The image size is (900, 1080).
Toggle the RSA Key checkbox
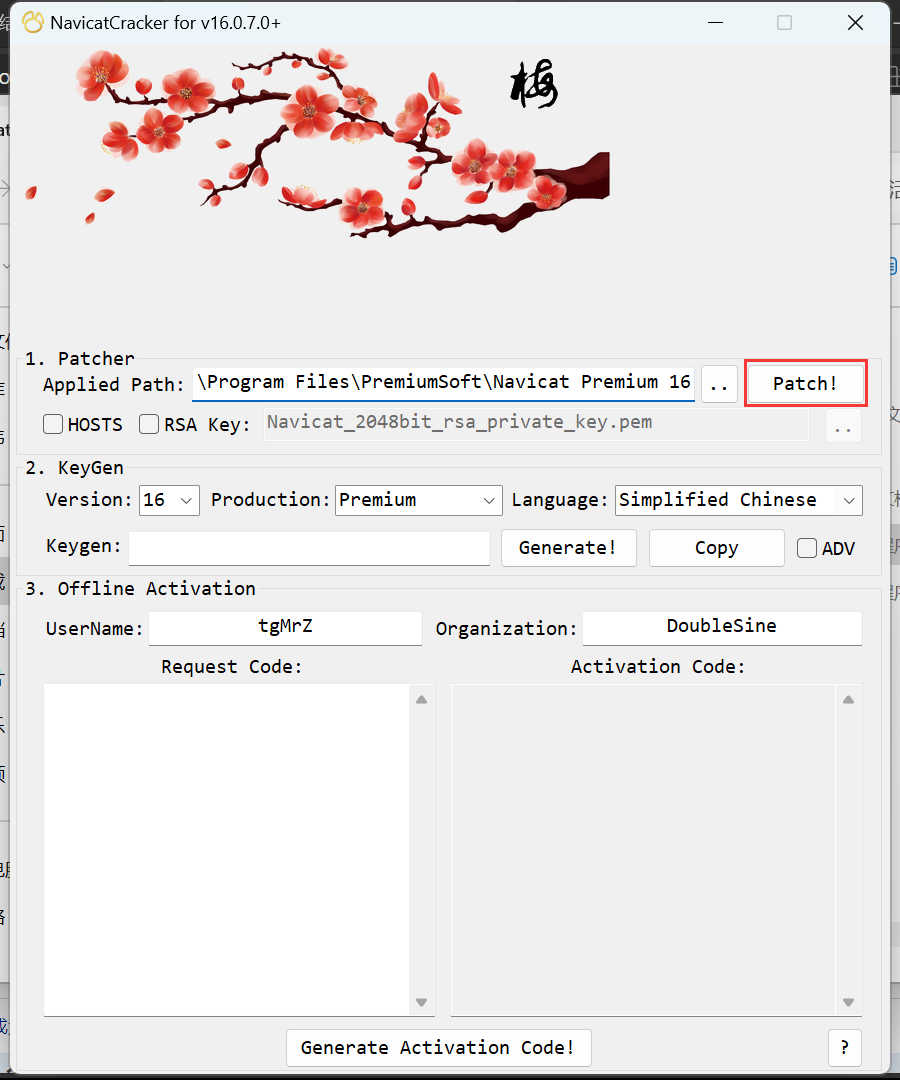point(149,425)
